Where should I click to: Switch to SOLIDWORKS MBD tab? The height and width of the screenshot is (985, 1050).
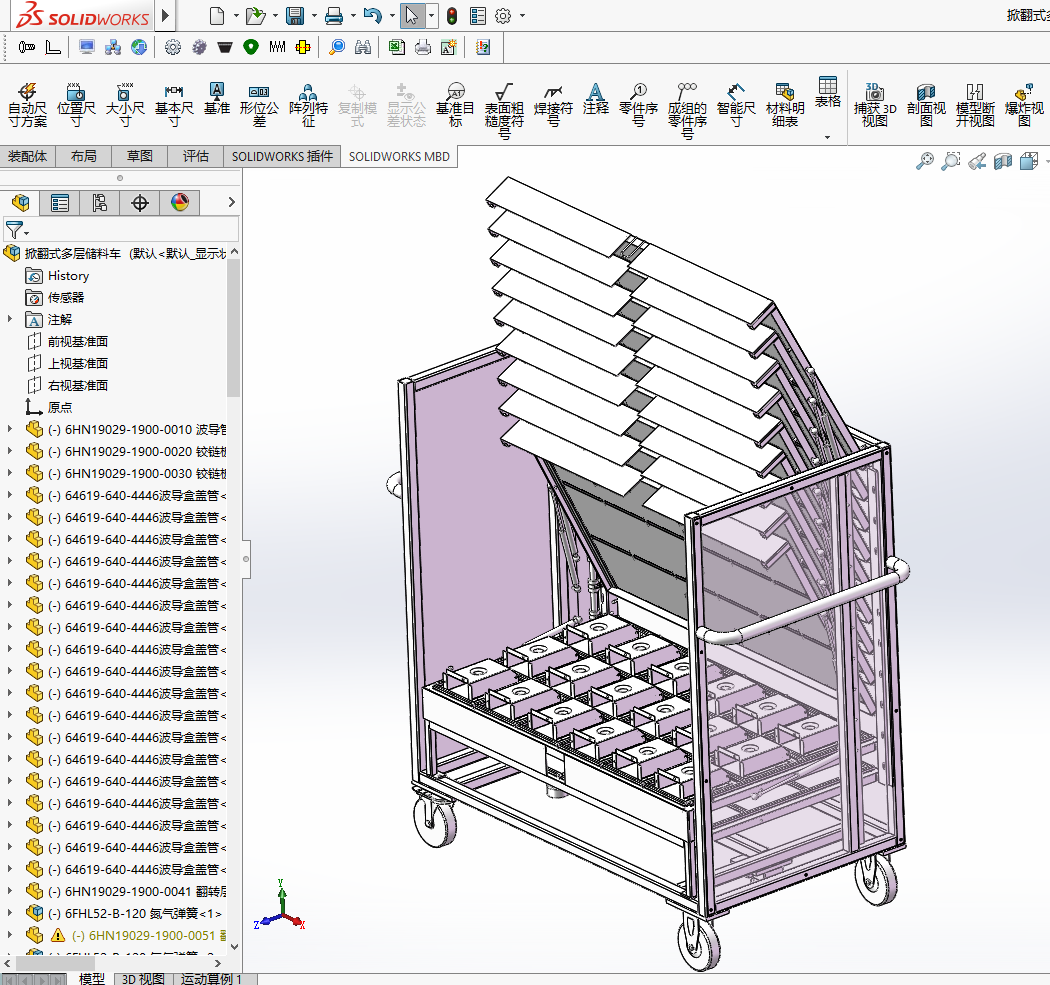click(x=399, y=156)
